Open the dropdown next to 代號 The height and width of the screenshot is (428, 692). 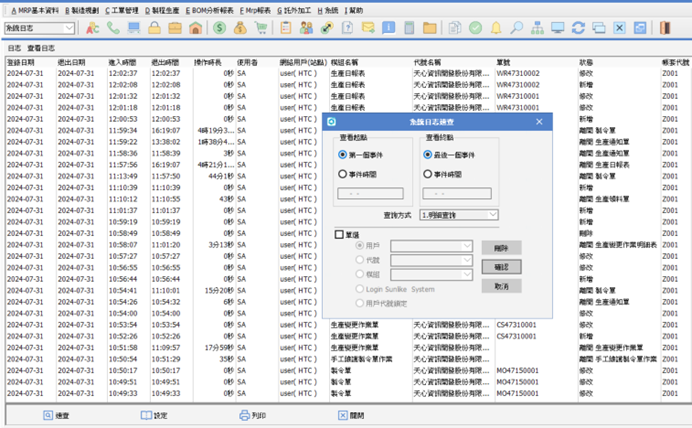coord(432,260)
